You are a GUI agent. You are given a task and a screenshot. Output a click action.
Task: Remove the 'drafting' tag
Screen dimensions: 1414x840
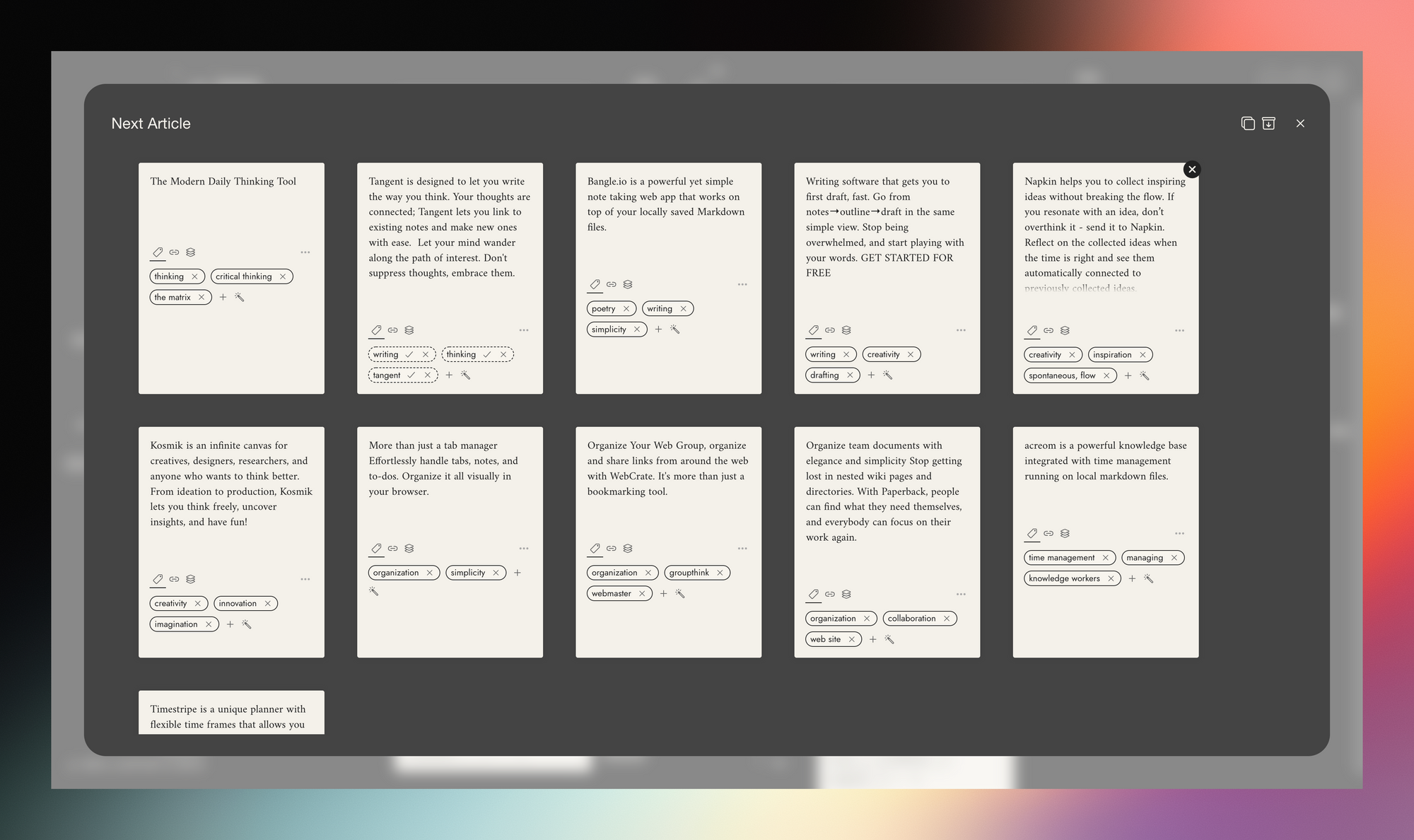(850, 375)
